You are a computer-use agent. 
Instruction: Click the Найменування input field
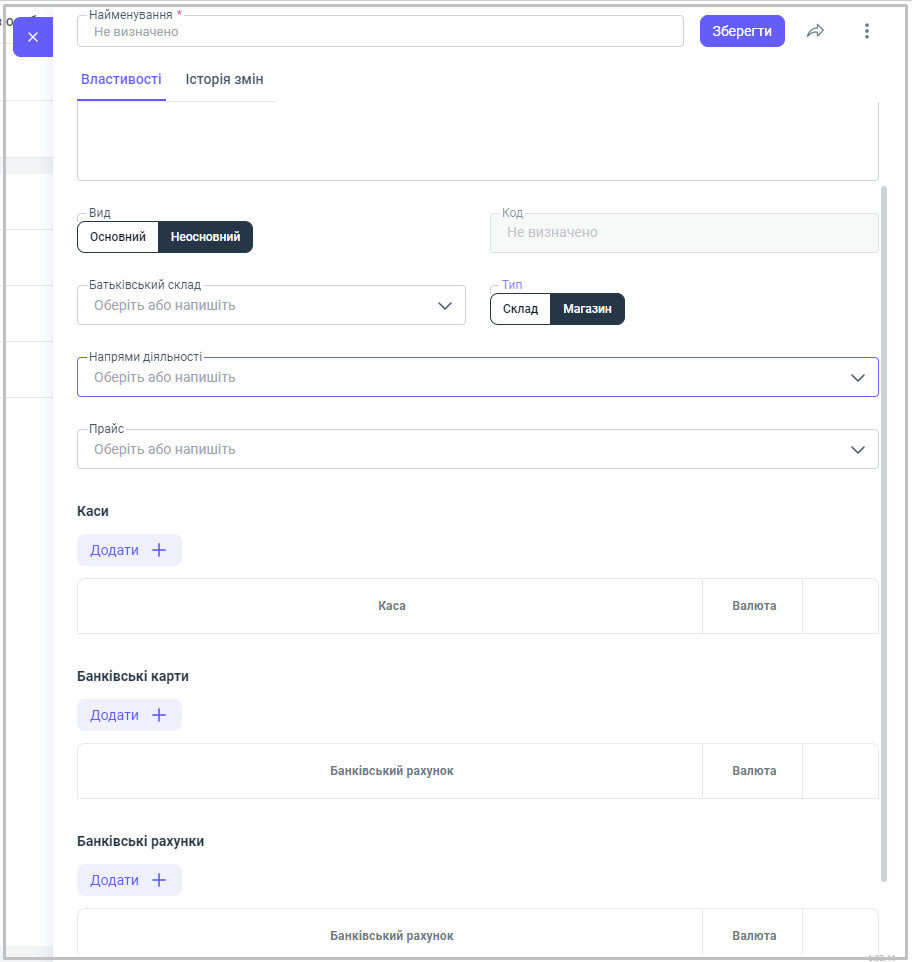pos(380,32)
